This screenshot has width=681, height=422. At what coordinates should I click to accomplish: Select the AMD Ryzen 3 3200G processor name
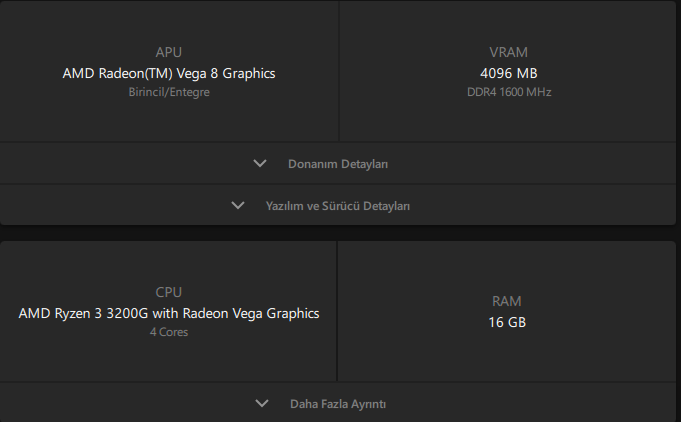click(x=169, y=313)
